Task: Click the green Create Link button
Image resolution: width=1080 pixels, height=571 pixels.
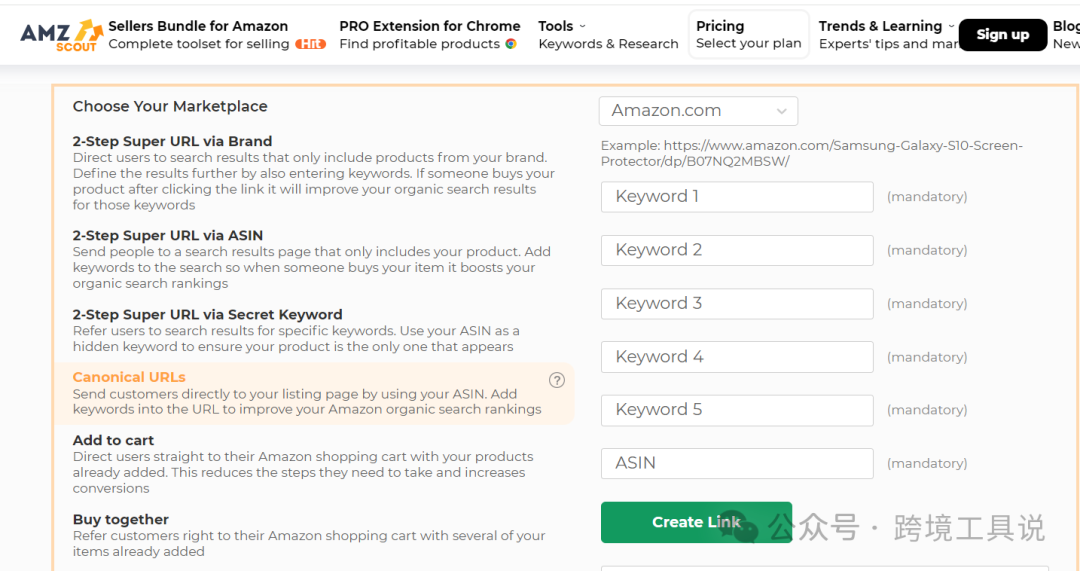Action: click(x=696, y=522)
